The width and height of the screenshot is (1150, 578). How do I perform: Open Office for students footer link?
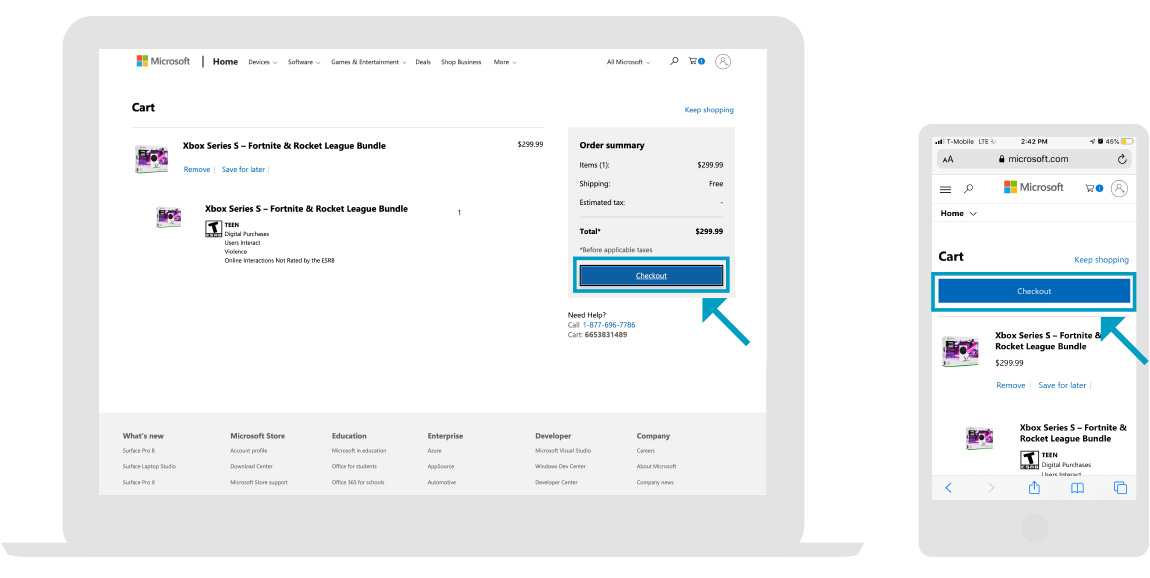(354, 467)
